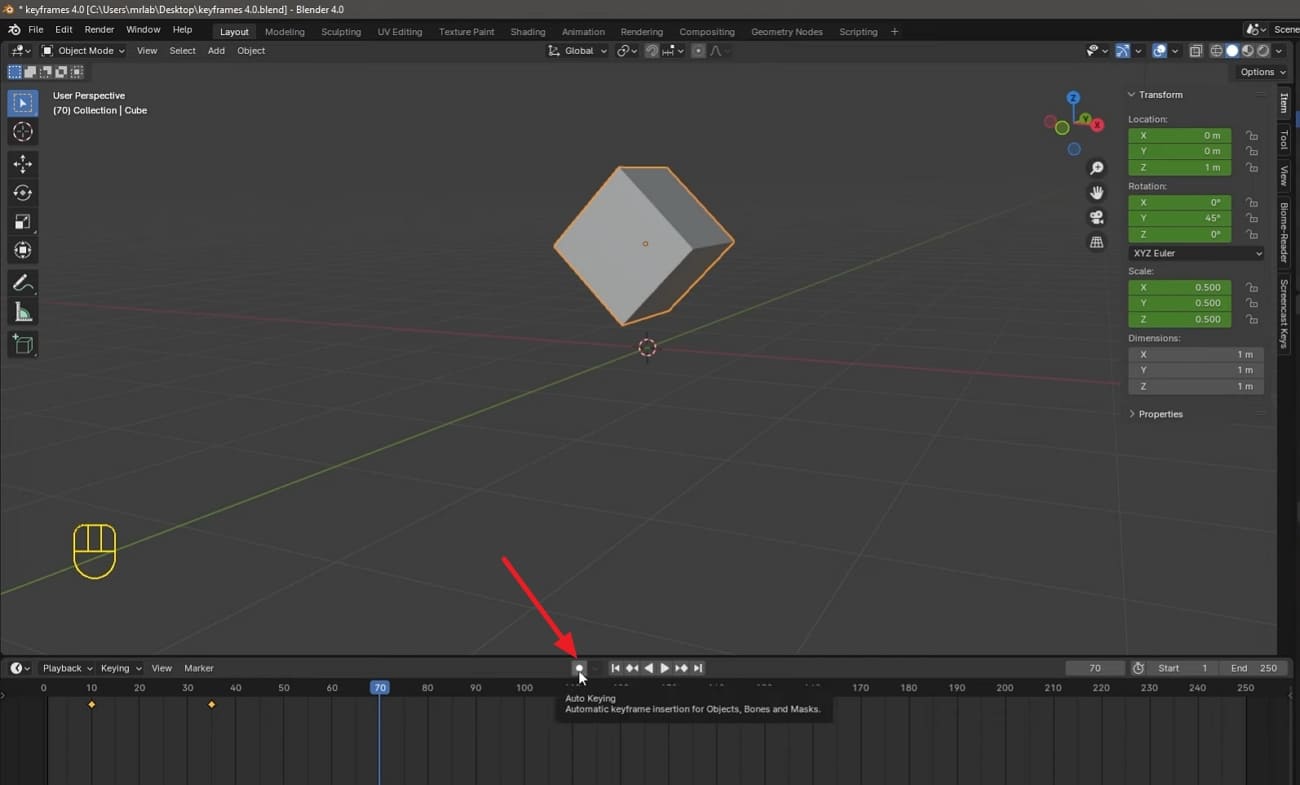The height and width of the screenshot is (785, 1300).
Task: Switch to solid viewport shading
Action: (1232, 51)
